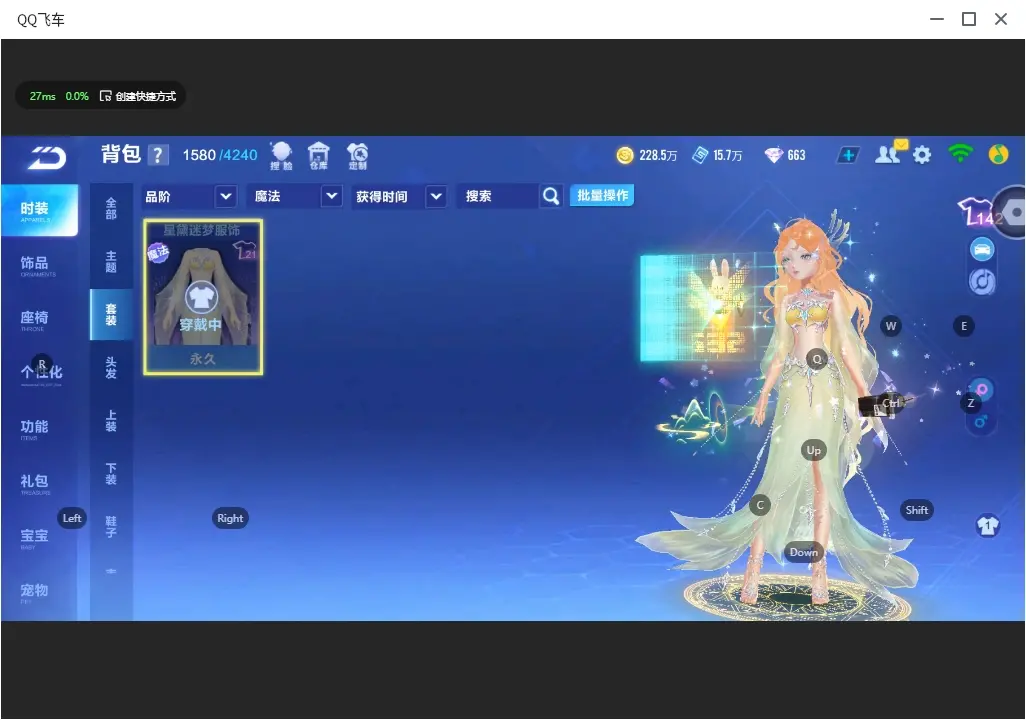Open the yellow QQ music icon
Image resolution: width=1026 pixels, height=720 pixels.
[x=998, y=154]
